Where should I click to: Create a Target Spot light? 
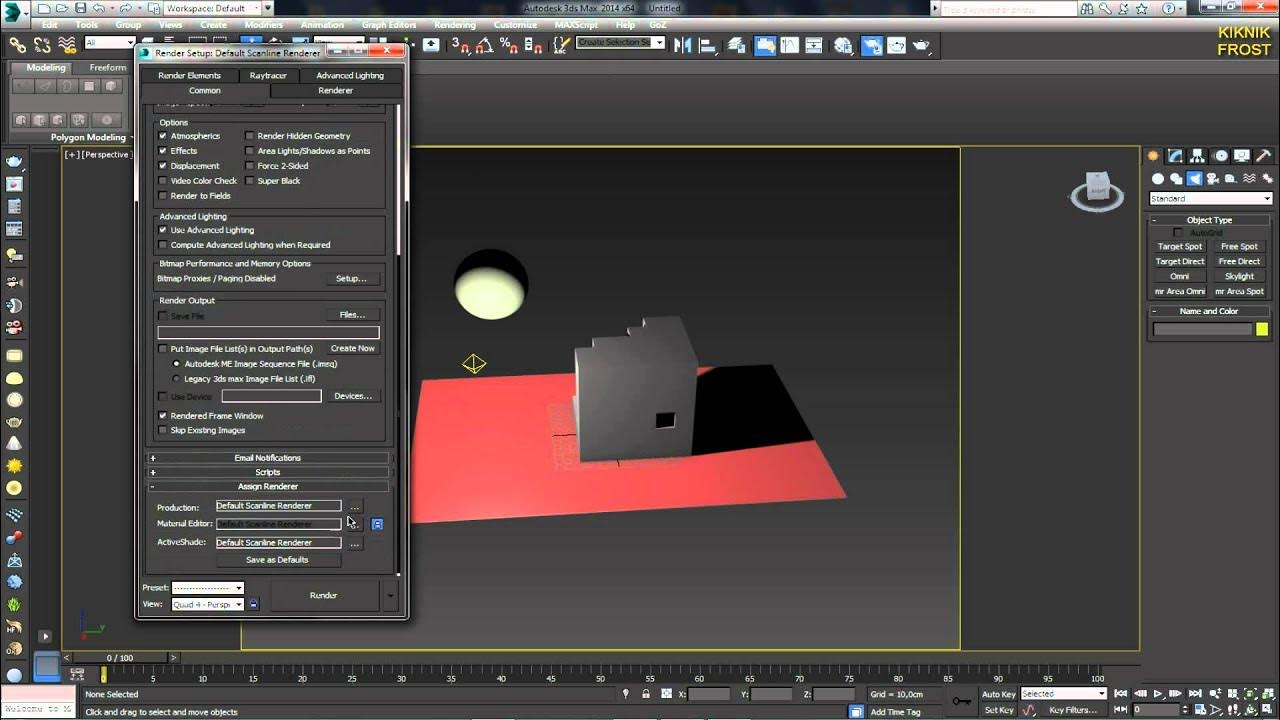pyautogui.click(x=1180, y=246)
